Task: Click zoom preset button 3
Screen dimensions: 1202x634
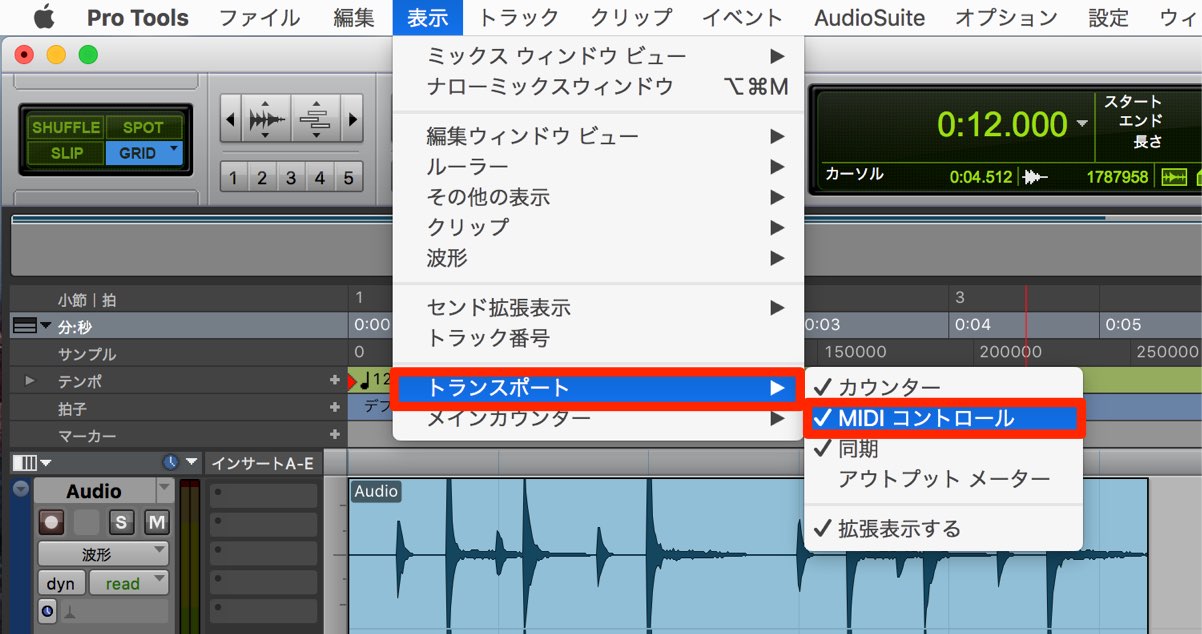Action: [291, 178]
